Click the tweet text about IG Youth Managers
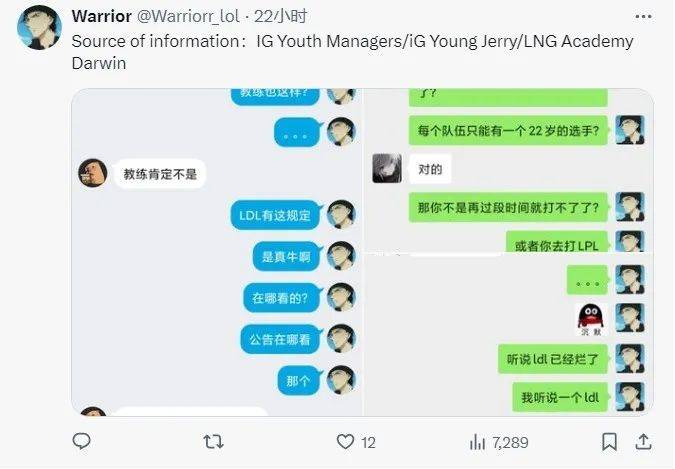 coord(352,52)
